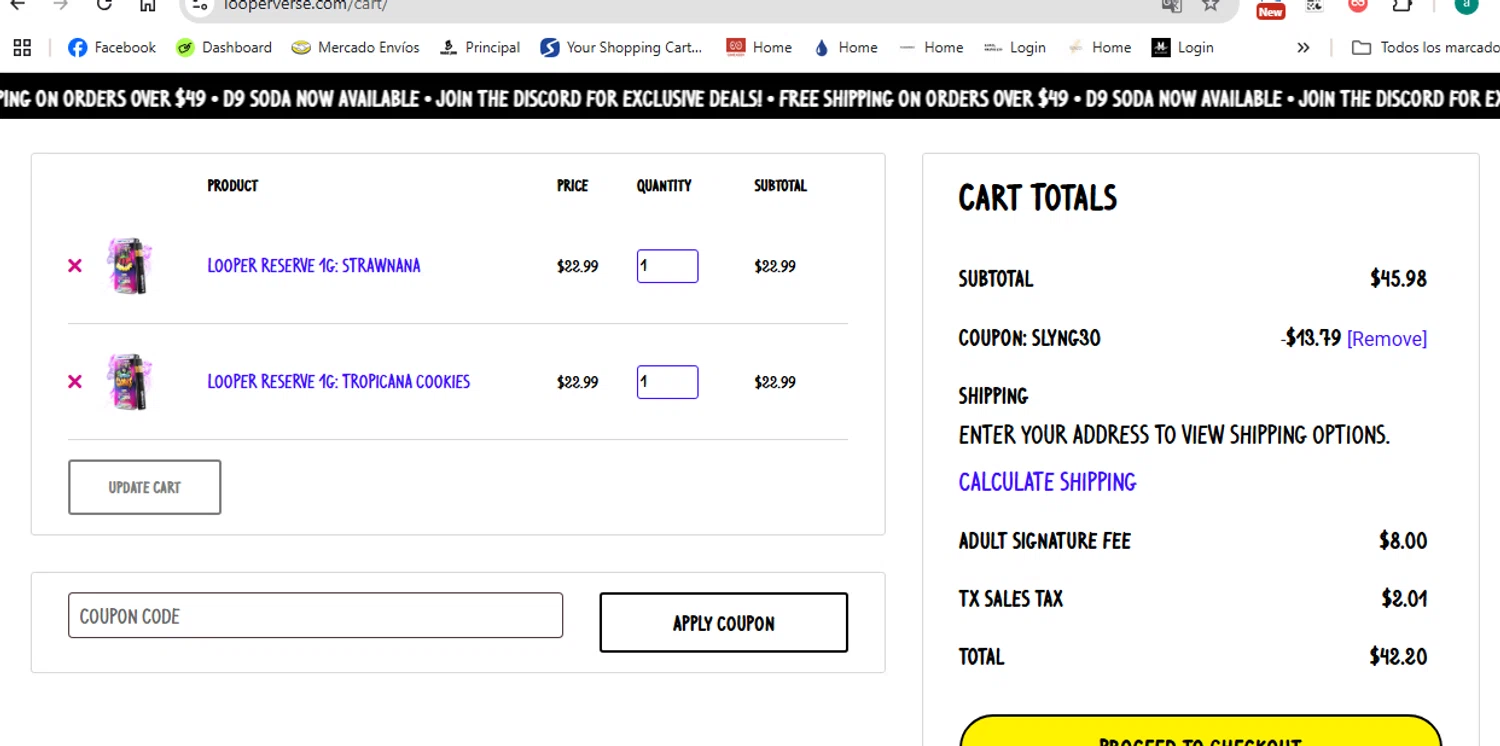This screenshot has height=746, width=1500.
Task: Bookmark this page with the star icon
Action: (x=1210, y=5)
